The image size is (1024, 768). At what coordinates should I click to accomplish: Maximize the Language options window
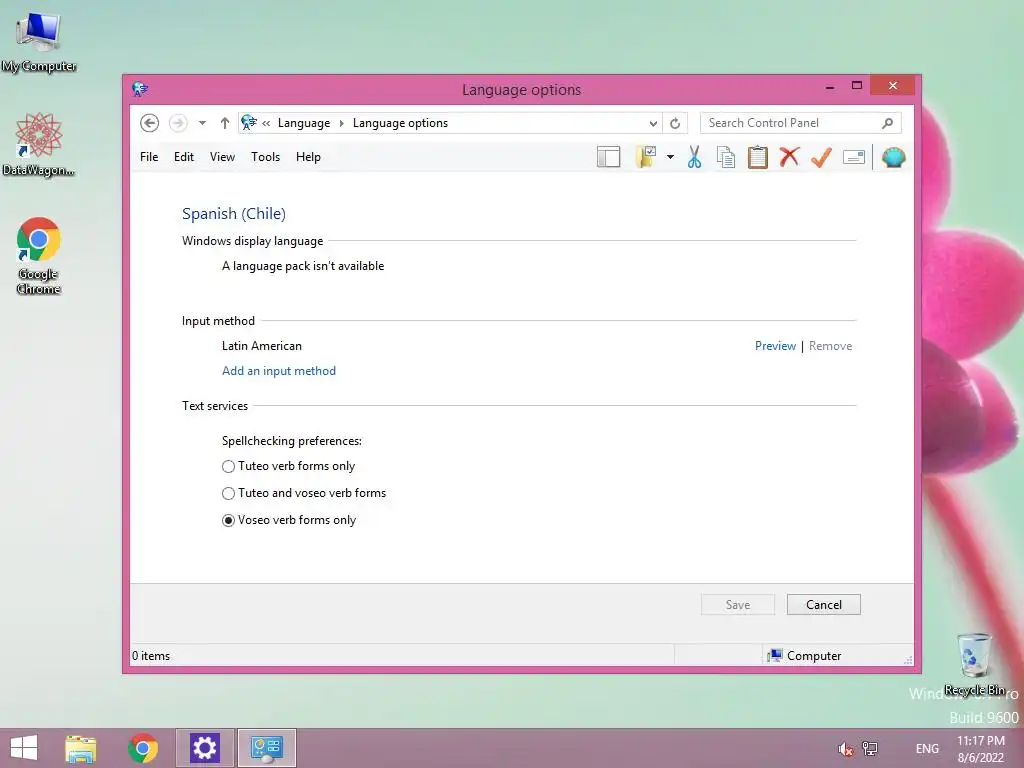coord(857,86)
